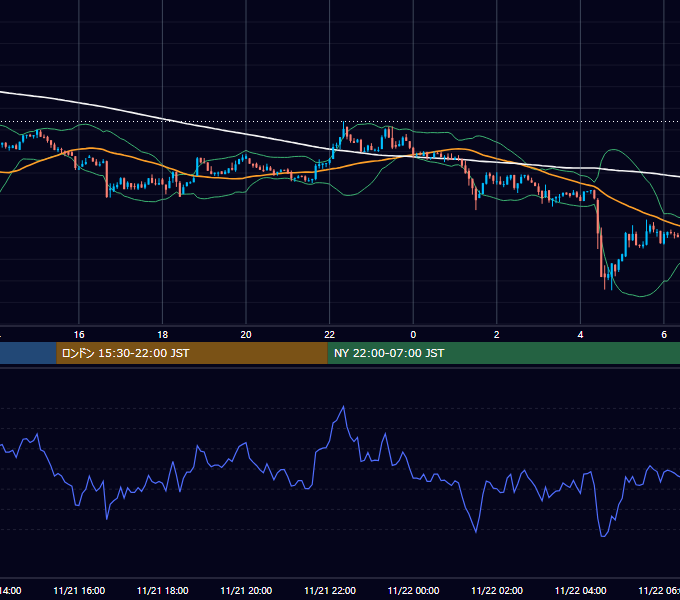Click the "11/22 02:00" date label on lower axis
The height and width of the screenshot is (600, 680).
(x=497, y=591)
